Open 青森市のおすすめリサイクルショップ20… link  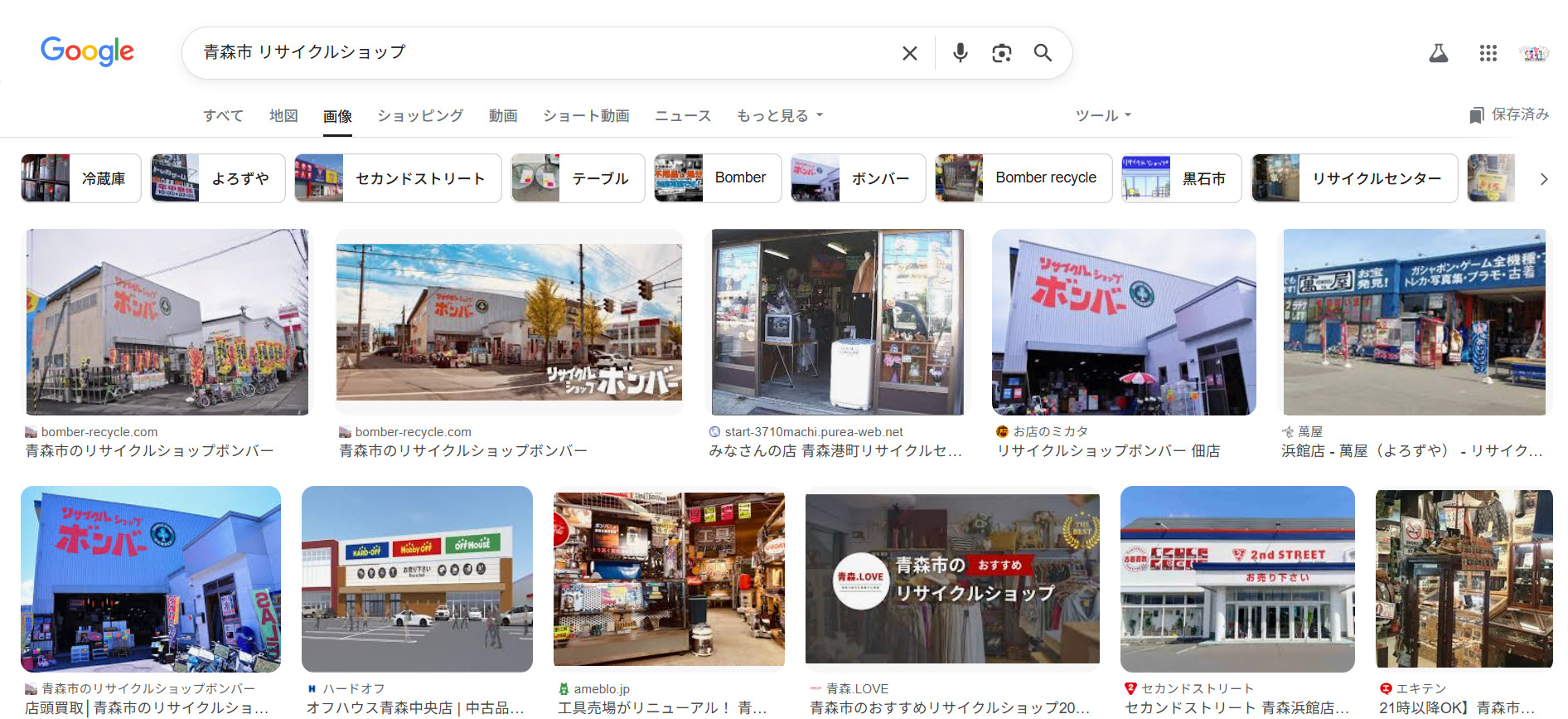pyautogui.click(x=950, y=708)
